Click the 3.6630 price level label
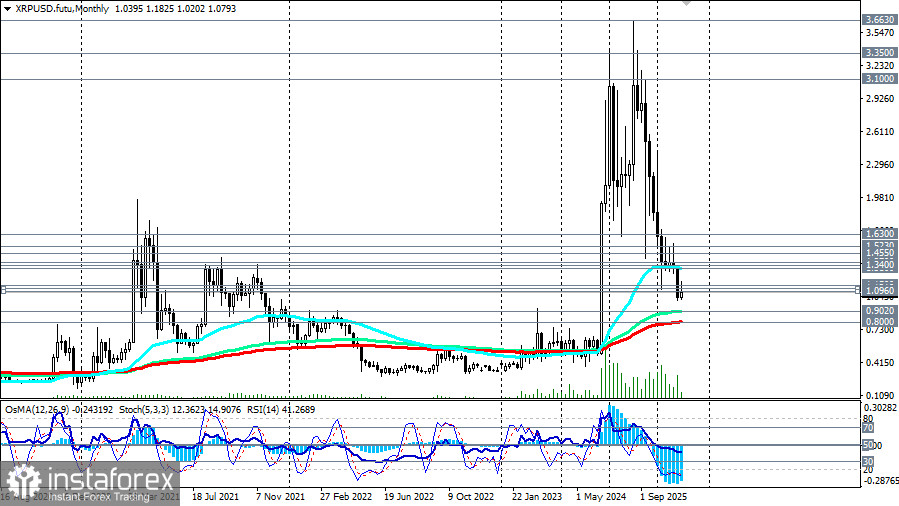 point(880,19)
